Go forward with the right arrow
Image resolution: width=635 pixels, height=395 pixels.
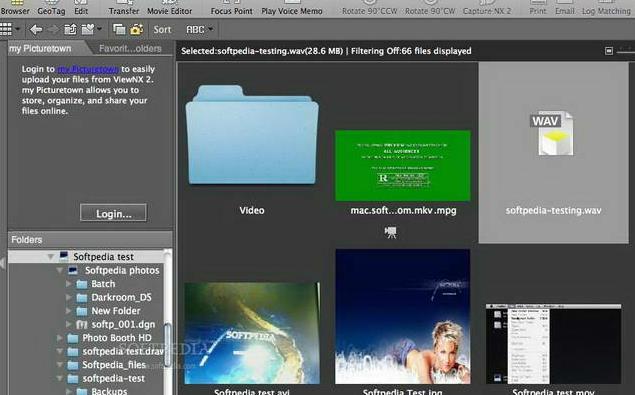click(x=53, y=29)
